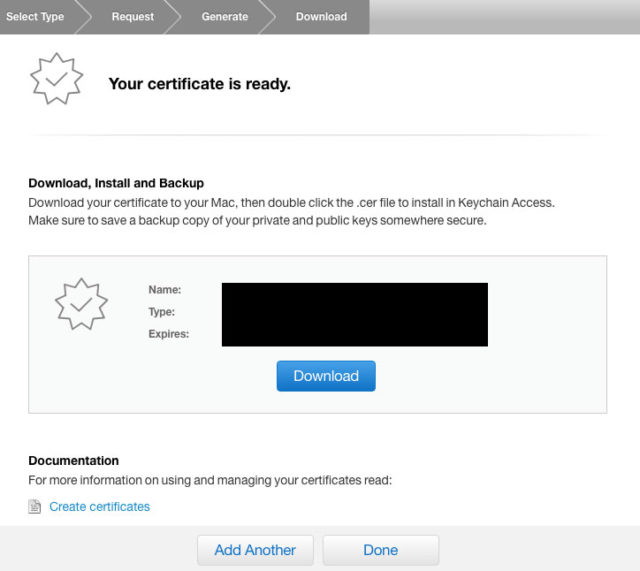Click the certificate badge icon beside Name

(81, 304)
